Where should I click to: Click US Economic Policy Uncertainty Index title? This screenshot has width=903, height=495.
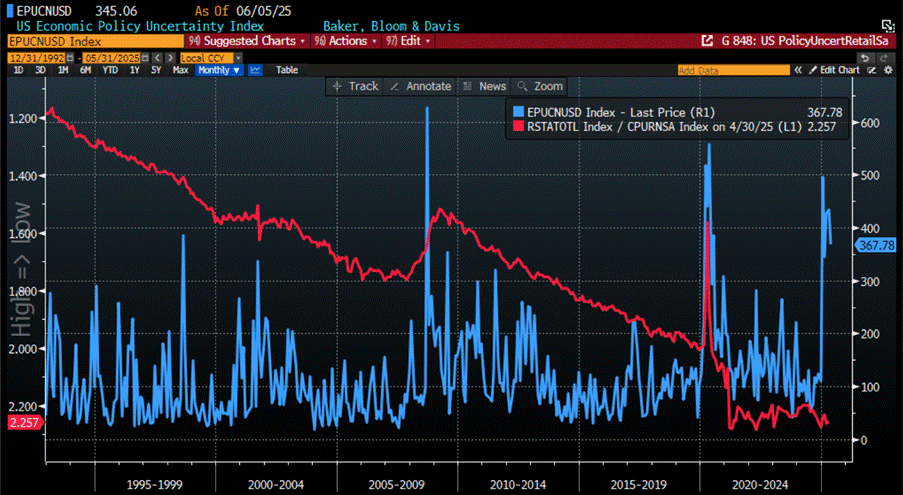(x=140, y=26)
